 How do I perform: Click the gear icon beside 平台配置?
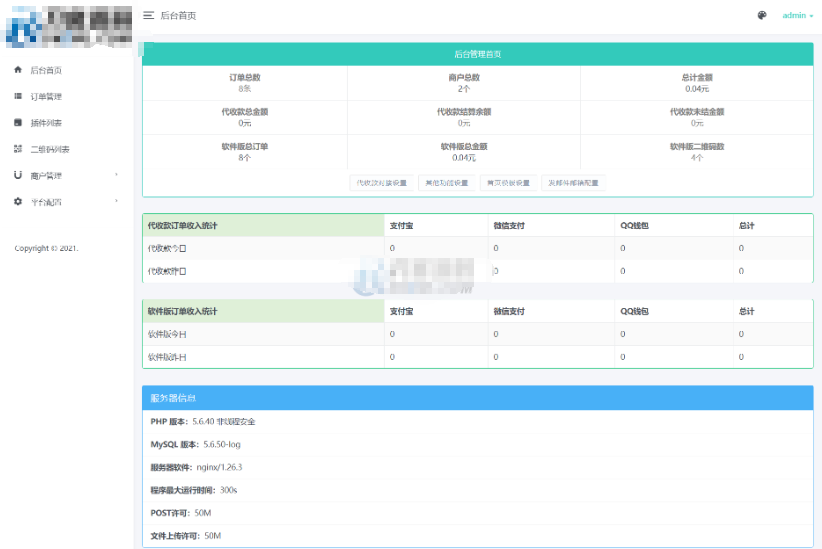tap(18, 202)
